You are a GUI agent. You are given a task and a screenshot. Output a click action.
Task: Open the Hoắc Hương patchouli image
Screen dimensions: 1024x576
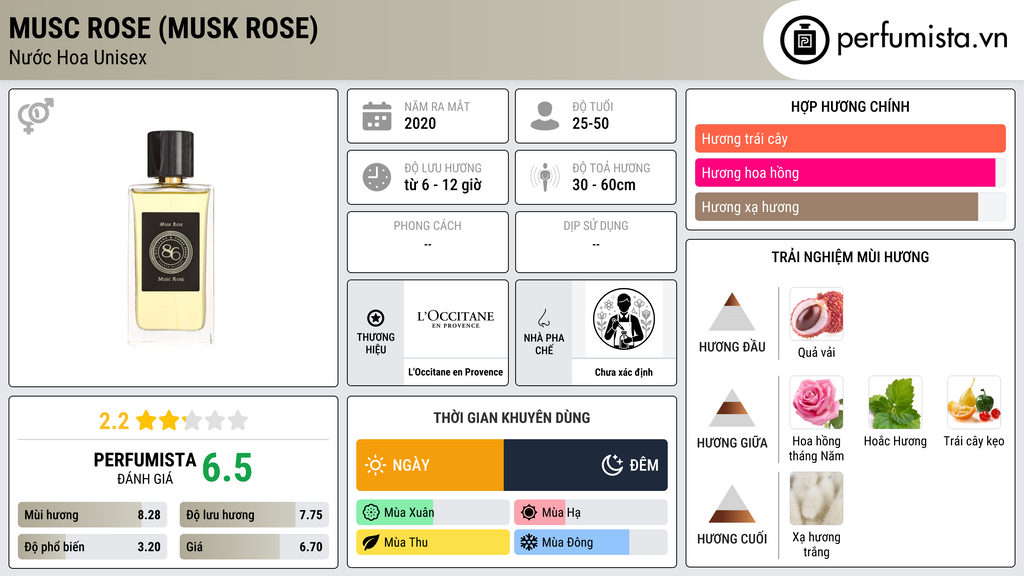click(895, 402)
